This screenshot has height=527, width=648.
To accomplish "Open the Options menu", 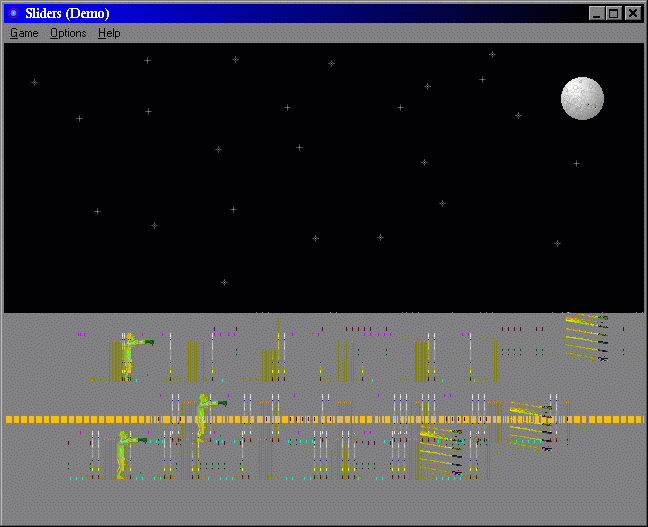I will [68, 33].
